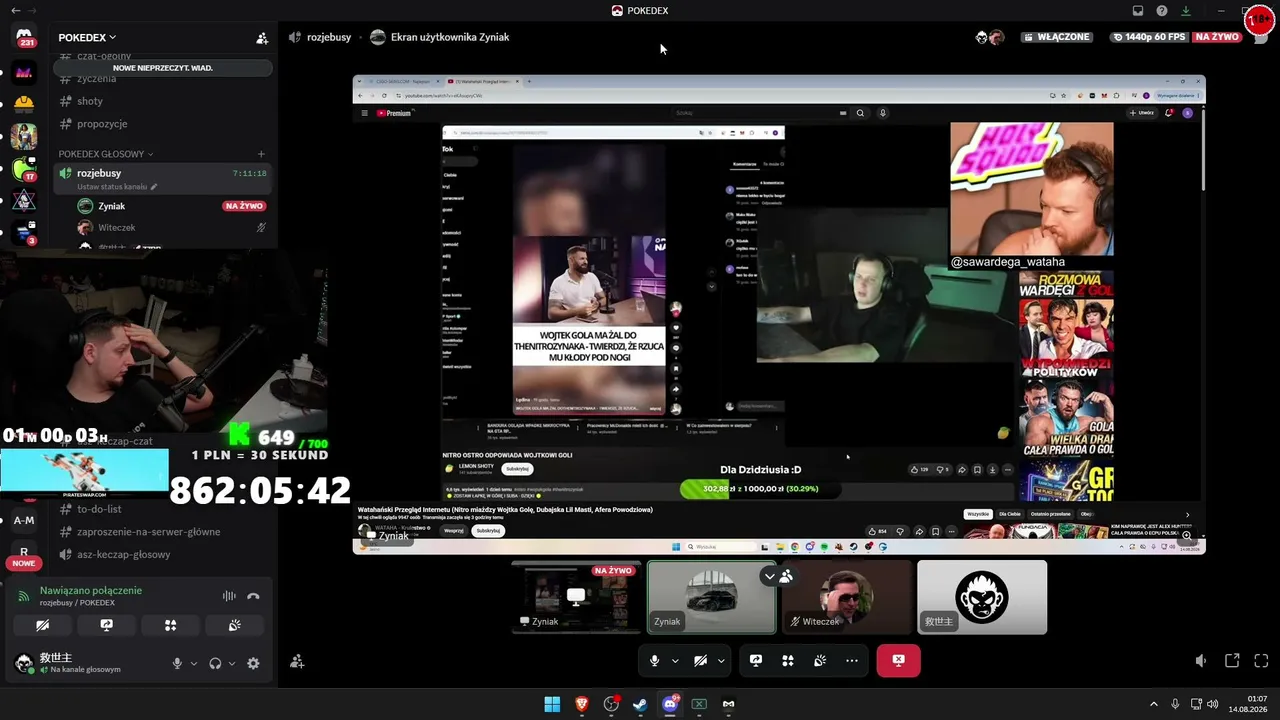Open the yellow hard hat server

click(x=24, y=104)
